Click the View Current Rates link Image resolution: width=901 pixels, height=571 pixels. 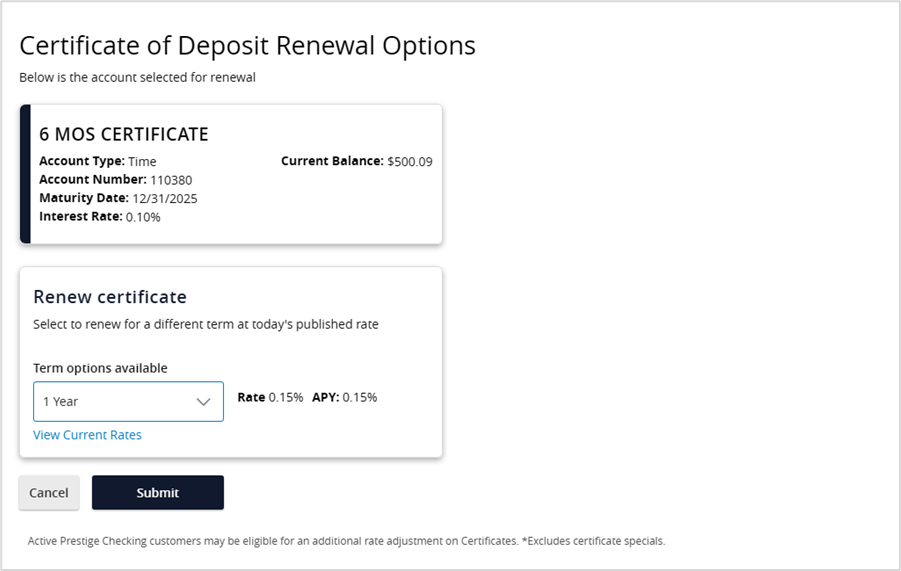[87, 435]
